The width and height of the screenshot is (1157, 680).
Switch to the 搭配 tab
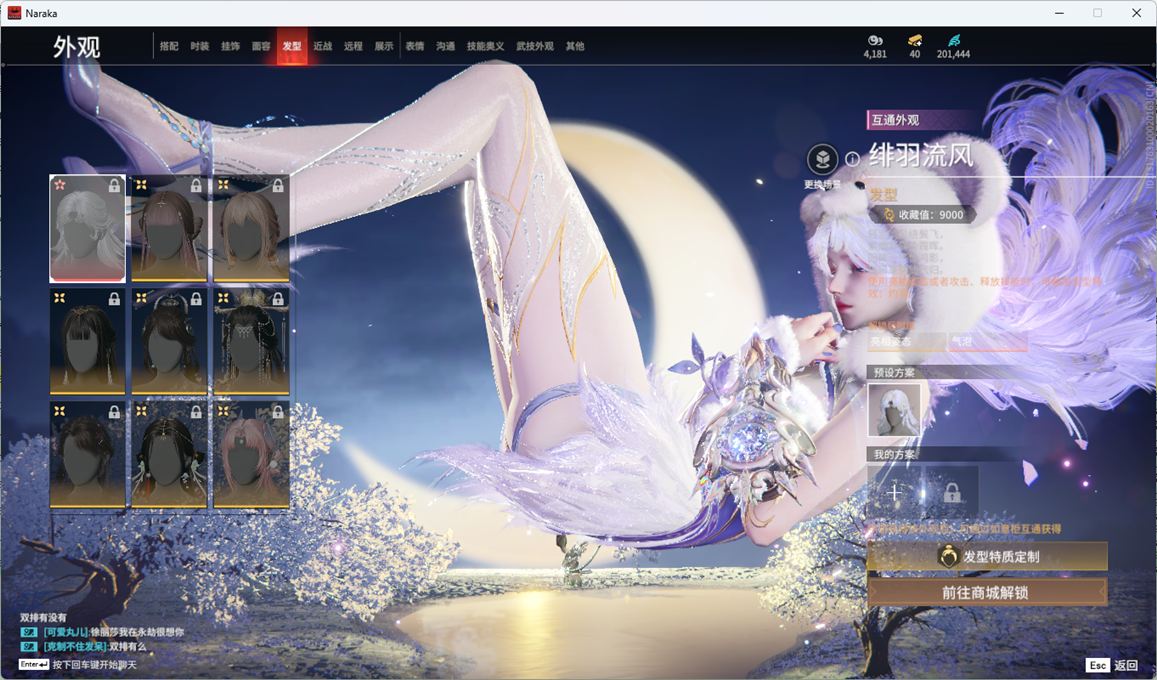tap(169, 46)
